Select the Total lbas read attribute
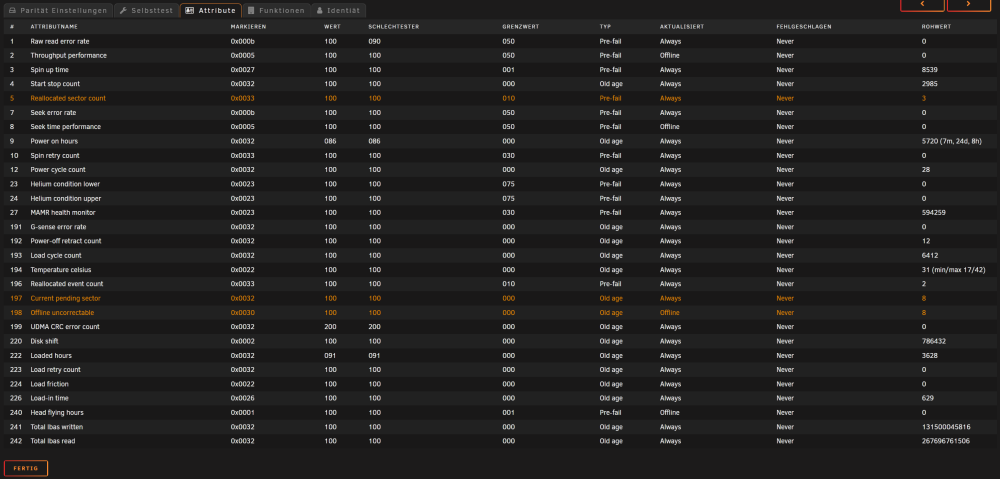The width and height of the screenshot is (1000, 479). [53, 441]
